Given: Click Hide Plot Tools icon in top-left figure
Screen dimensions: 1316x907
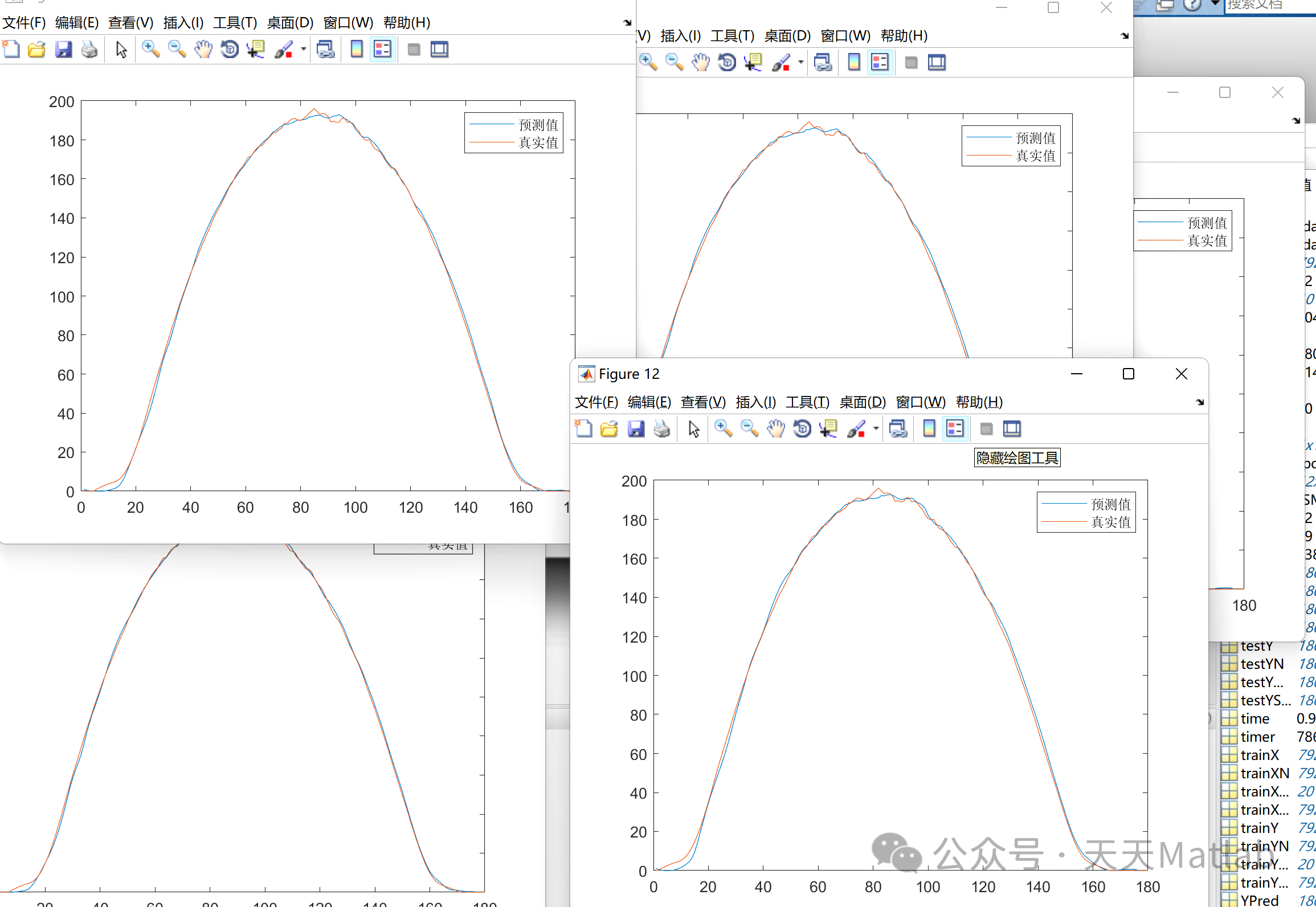Looking at the screenshot, I should click(x=414, y=50).
